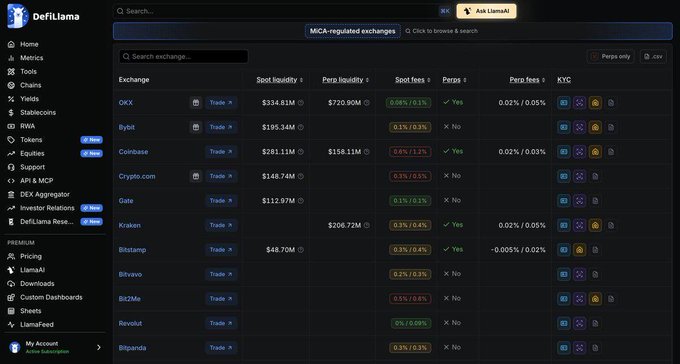The width and height of the screenshot is (680, 364).
Task: Open the Bitvavo exchange link
Action: coord(130,275)
